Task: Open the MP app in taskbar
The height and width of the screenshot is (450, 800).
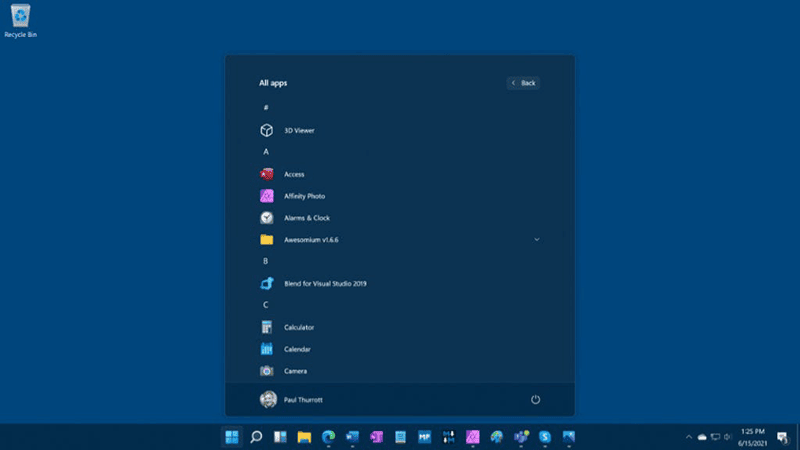Action: (424, 437)
